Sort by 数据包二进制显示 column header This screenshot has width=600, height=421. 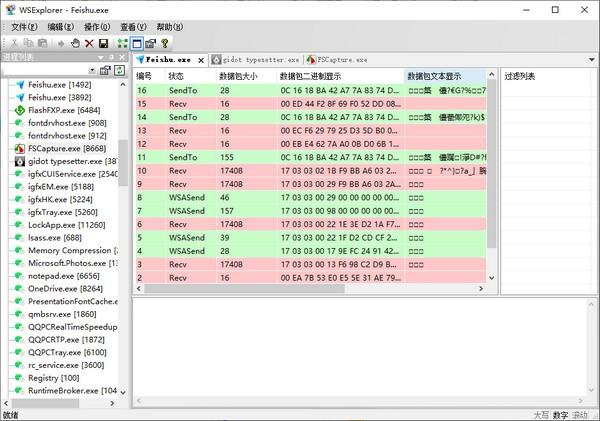point(340,76)
